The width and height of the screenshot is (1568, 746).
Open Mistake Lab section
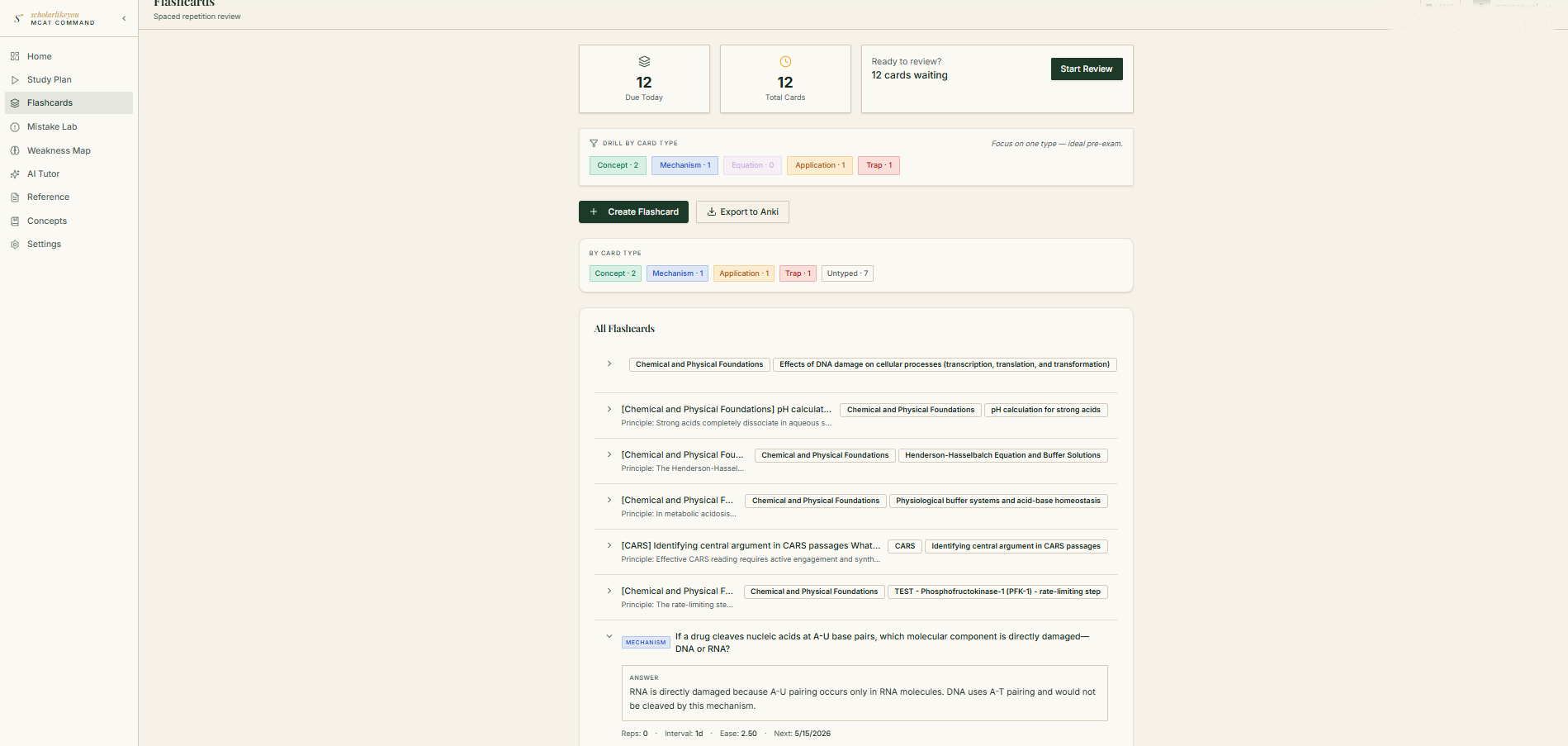(69, 127)
